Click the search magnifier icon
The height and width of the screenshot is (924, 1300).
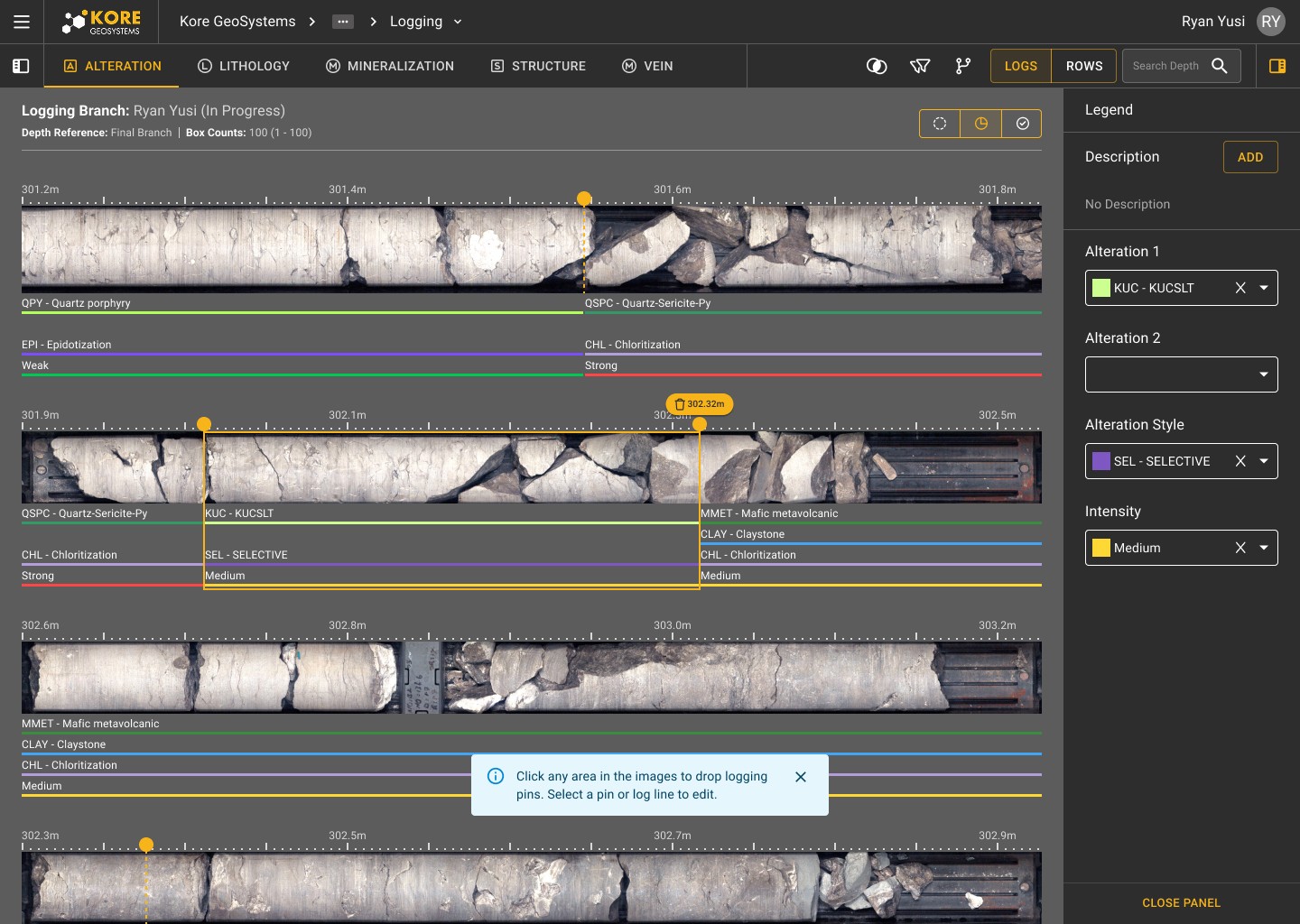1220,66
